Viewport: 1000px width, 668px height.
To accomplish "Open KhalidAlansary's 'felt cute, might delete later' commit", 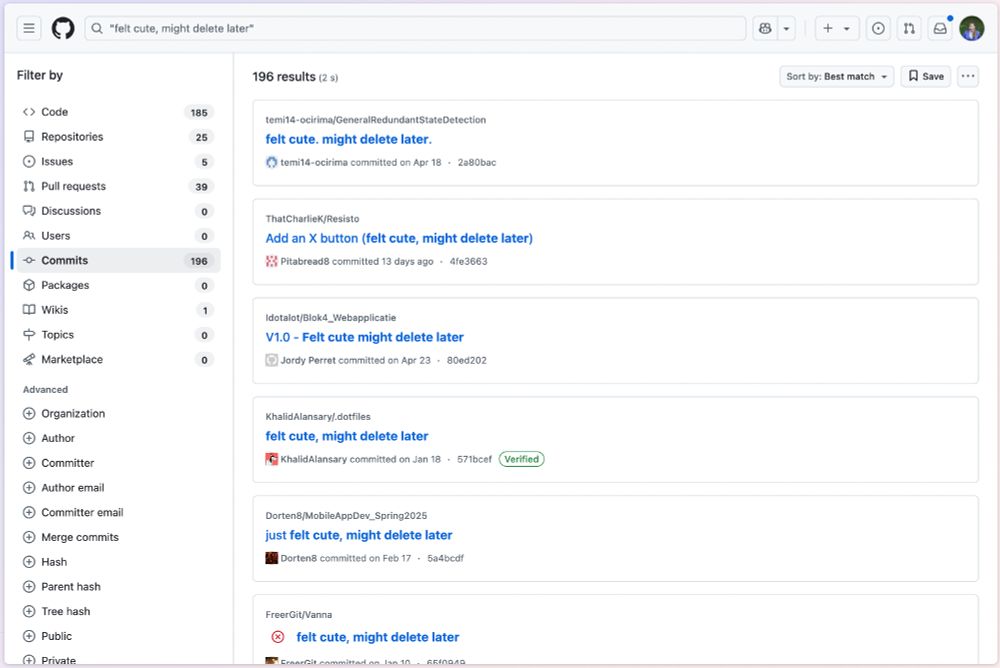I will [x=347, y=436].
